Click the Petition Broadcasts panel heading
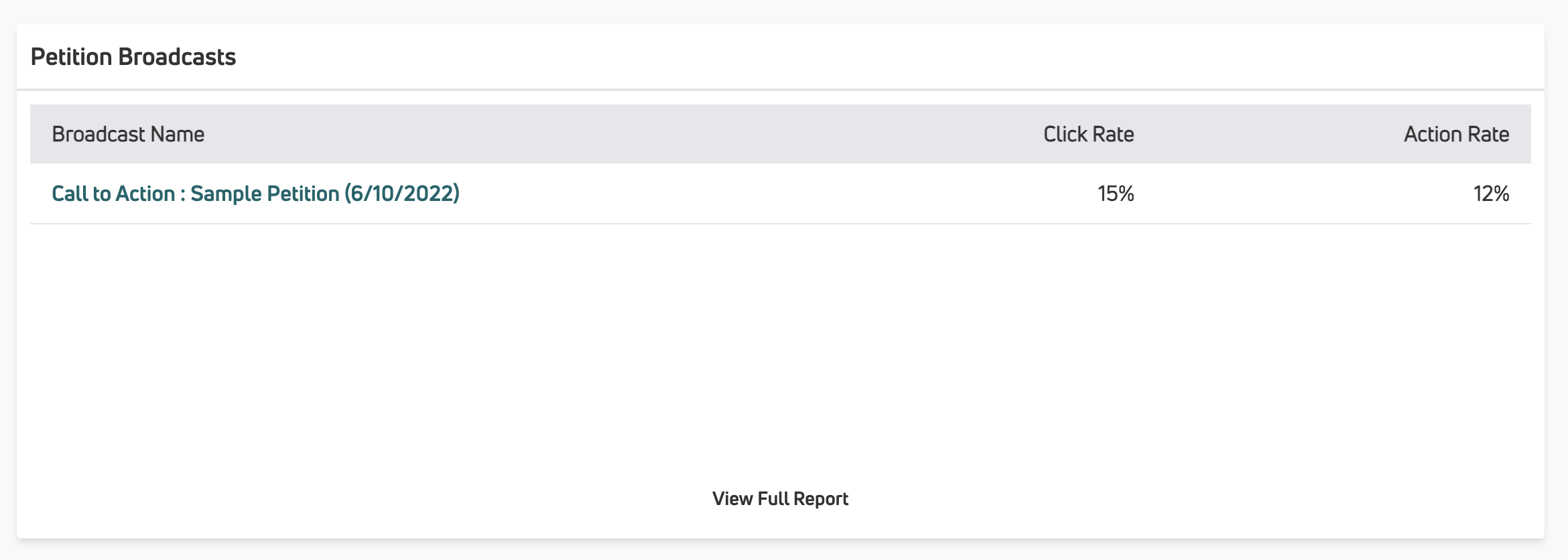 133,58
